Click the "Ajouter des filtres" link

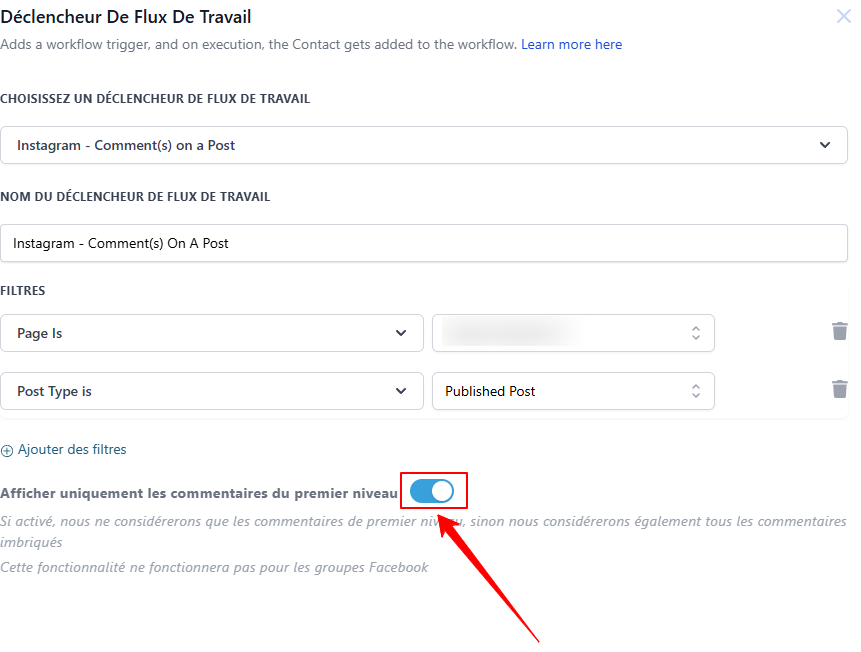pos(72,449)
